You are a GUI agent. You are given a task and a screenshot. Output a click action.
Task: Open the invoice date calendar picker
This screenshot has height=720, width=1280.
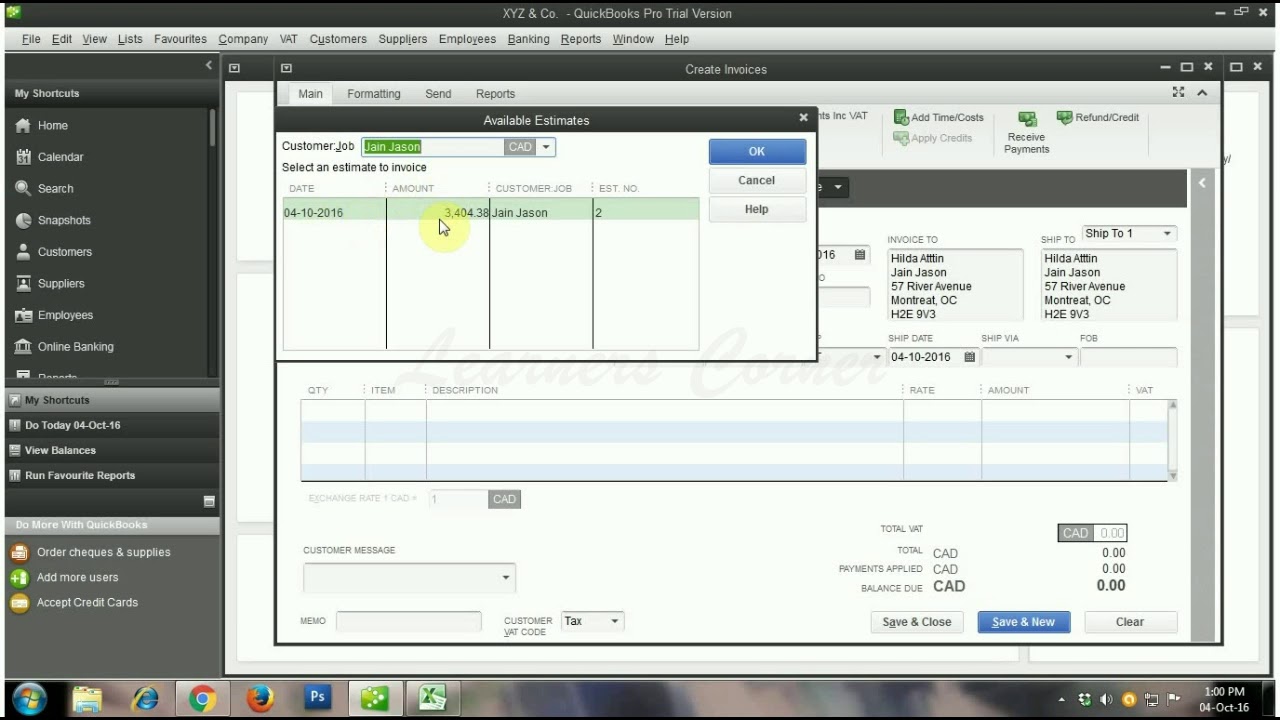pyautogui.click(x=860, y=255)
